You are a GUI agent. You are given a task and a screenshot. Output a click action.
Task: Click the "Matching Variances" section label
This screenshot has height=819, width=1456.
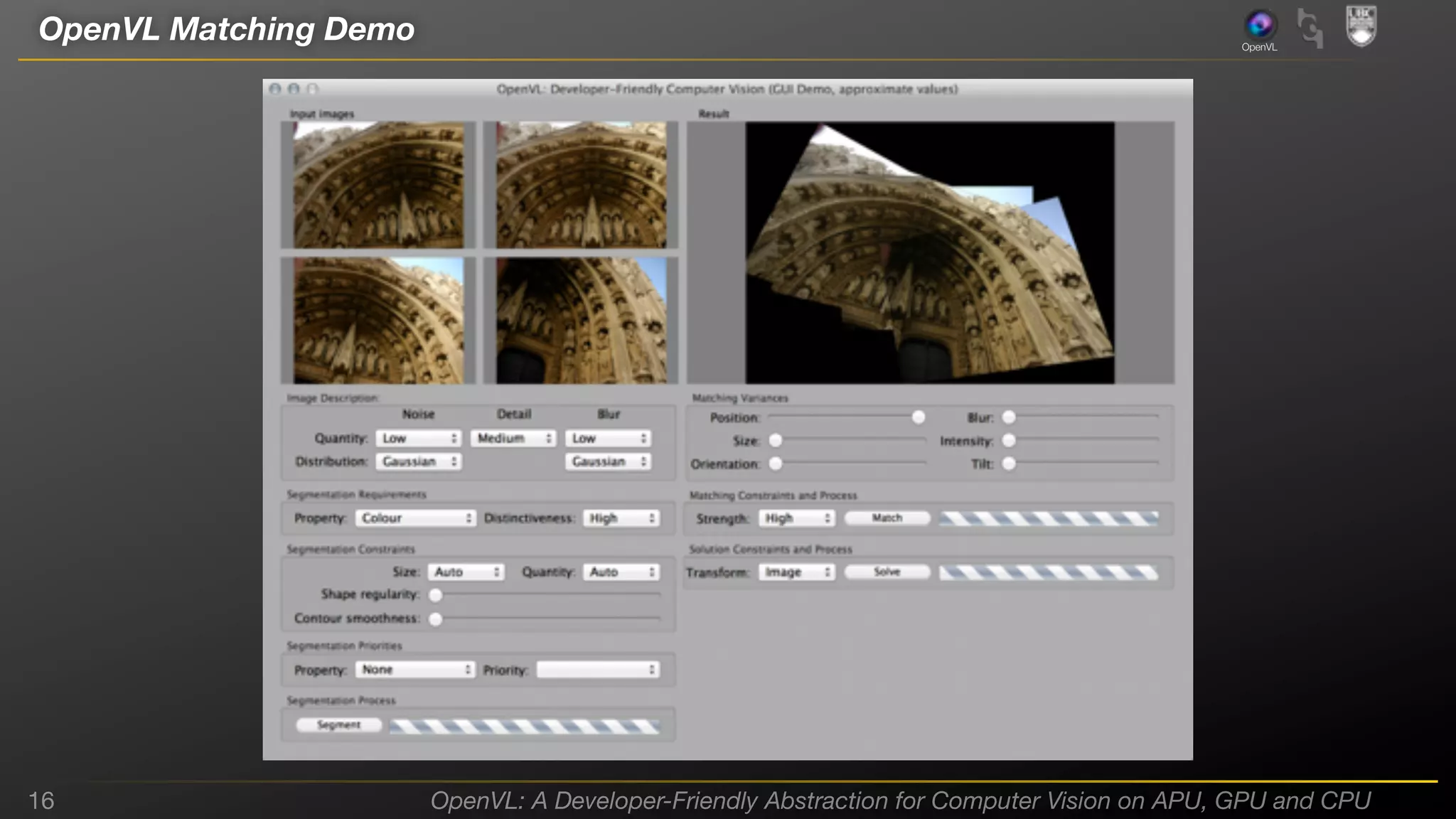click(740, 398)
